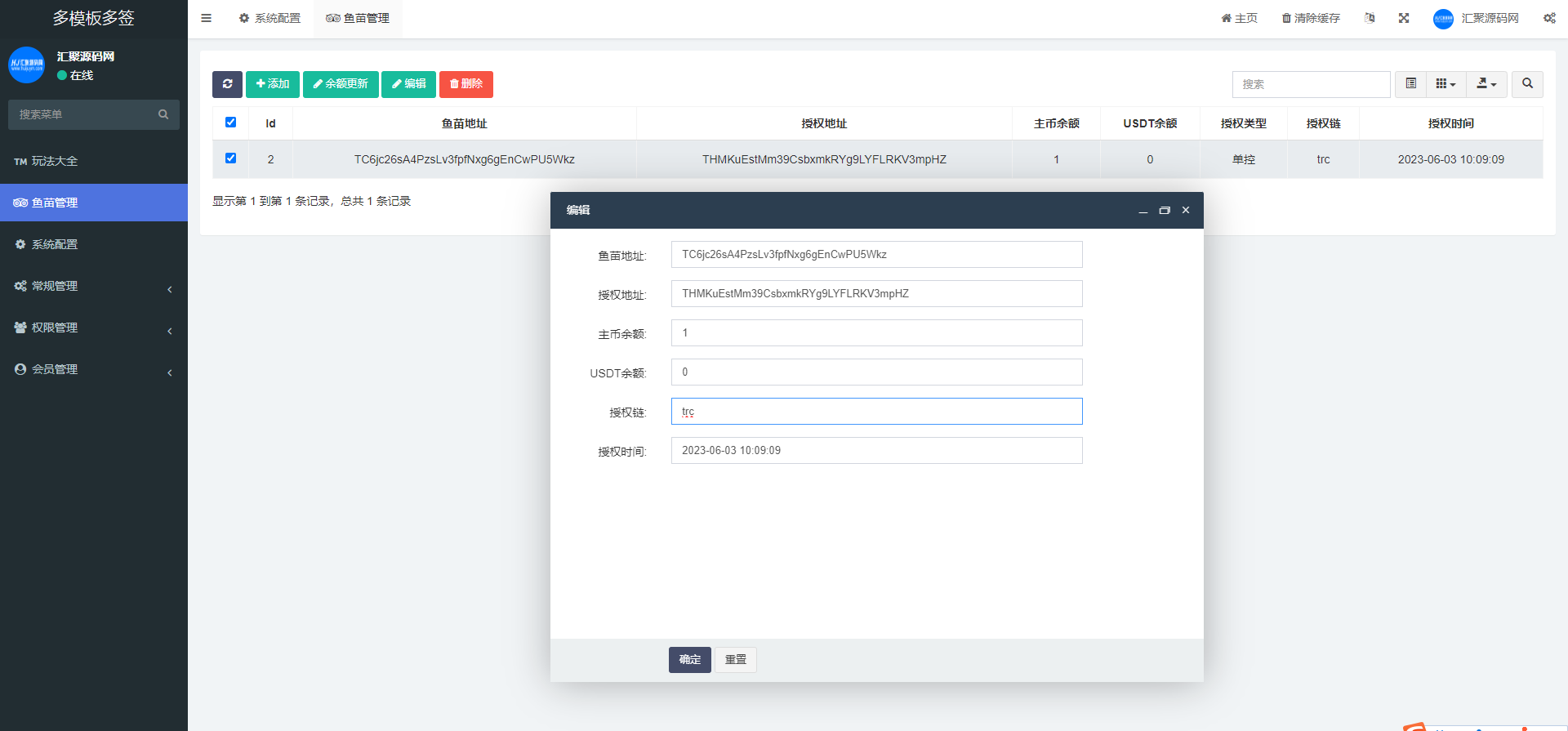The height and width of the screenshot is (731, 1568).
Task: Click the refresh table icon button
Action: click(227, 84)
